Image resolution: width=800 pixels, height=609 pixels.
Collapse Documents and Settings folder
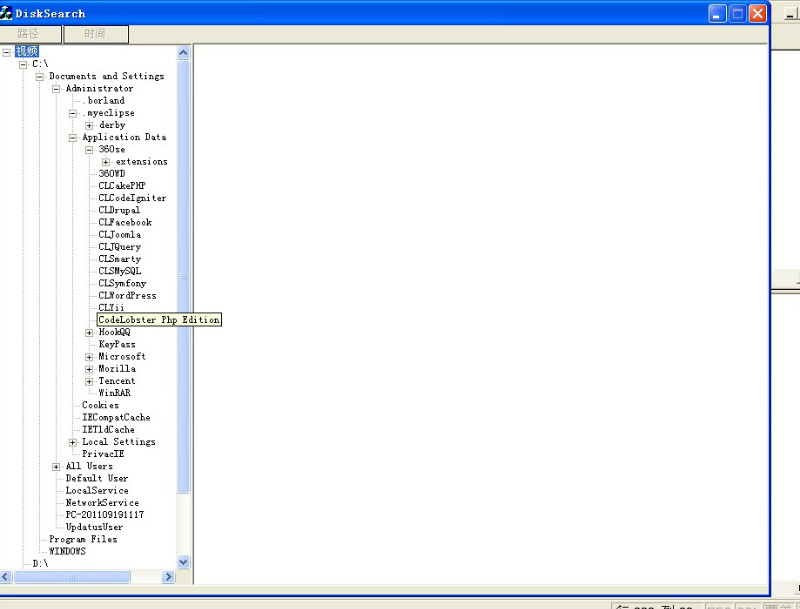[40, 77]
